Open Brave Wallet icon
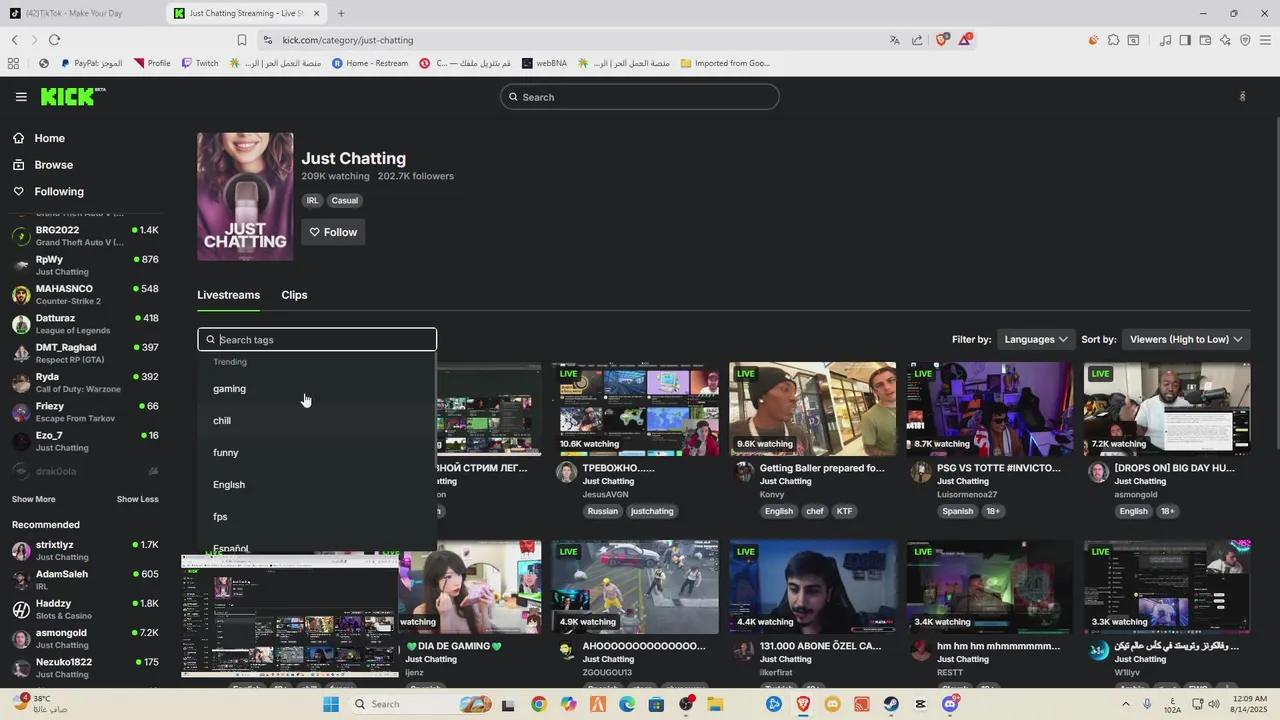This screenshot has width=1280, height=720. pos(1205,40)
